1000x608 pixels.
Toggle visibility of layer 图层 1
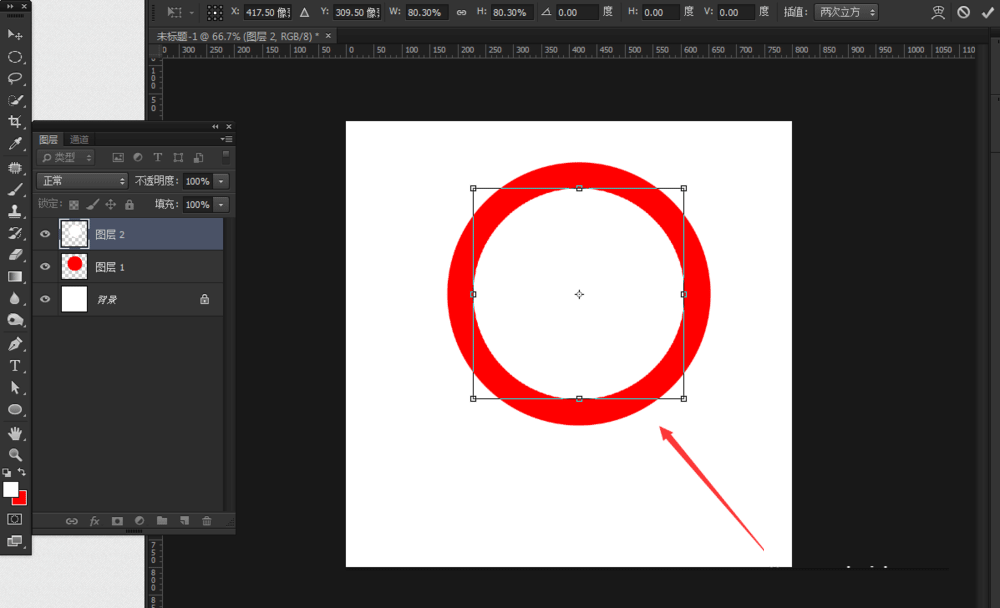click(x=45, y=267)
